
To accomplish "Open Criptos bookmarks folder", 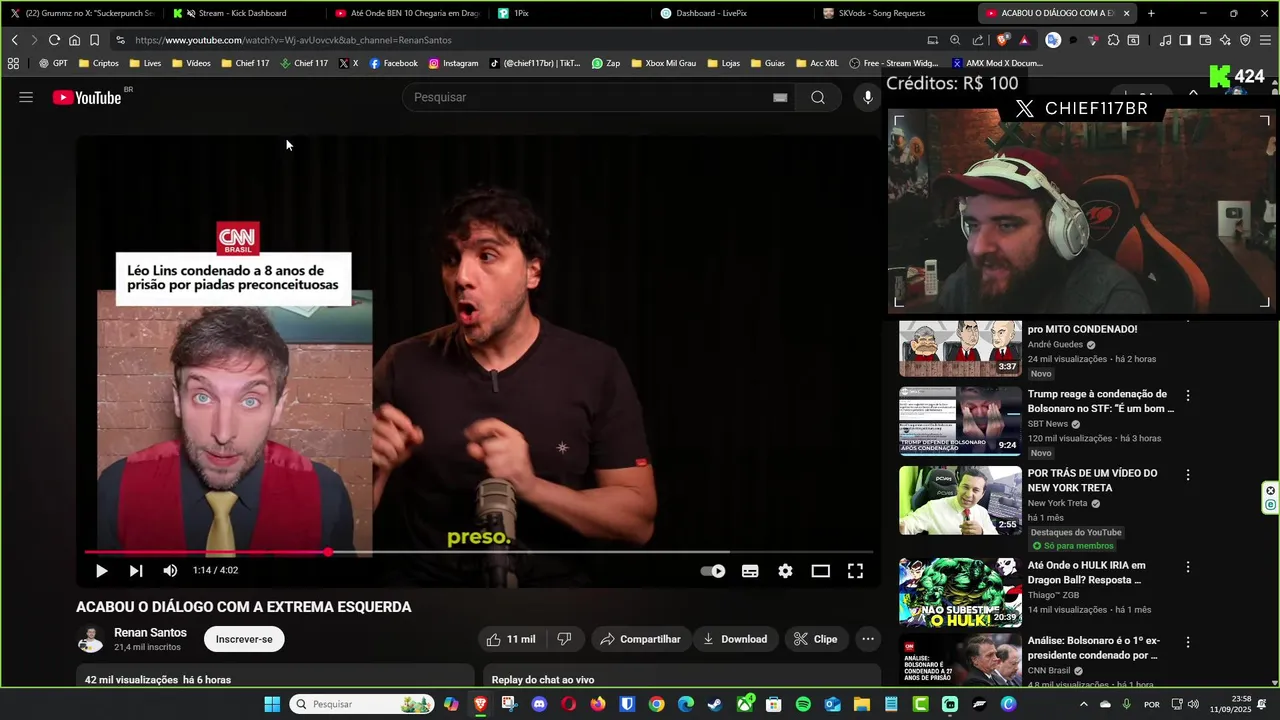I will point(98,63).
